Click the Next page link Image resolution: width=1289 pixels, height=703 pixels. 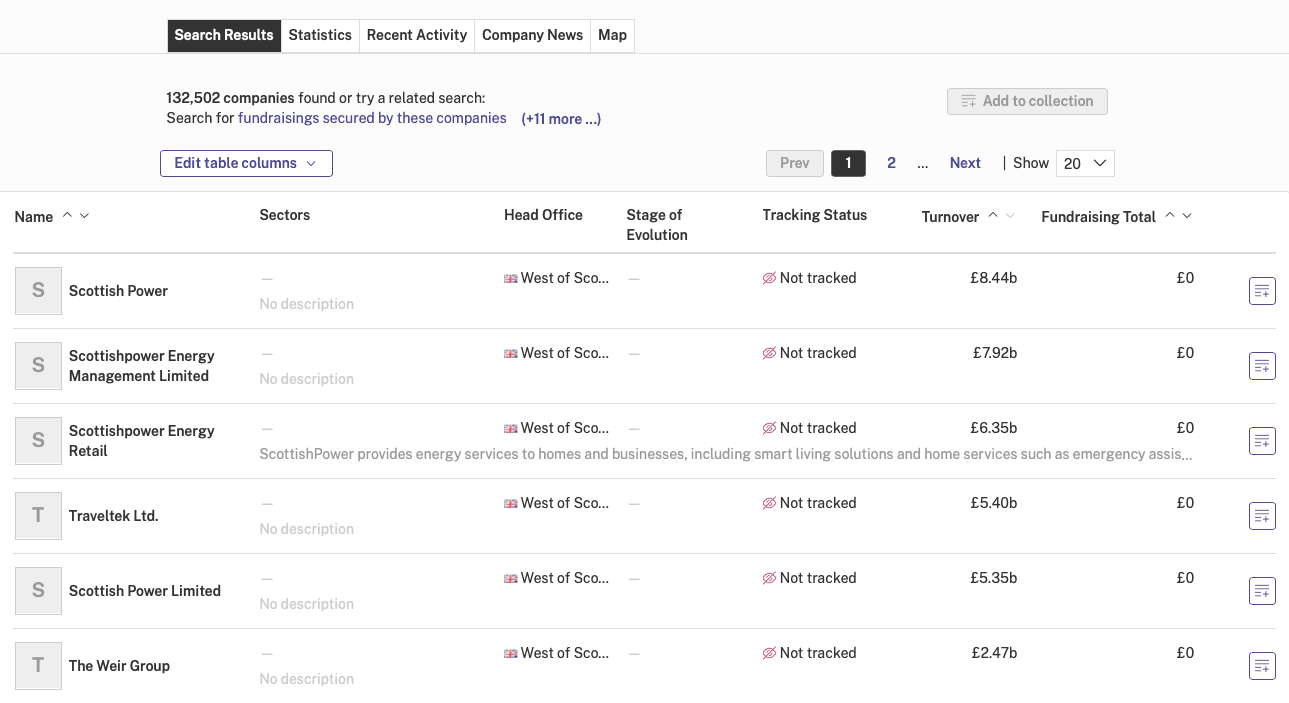[965, 163]
